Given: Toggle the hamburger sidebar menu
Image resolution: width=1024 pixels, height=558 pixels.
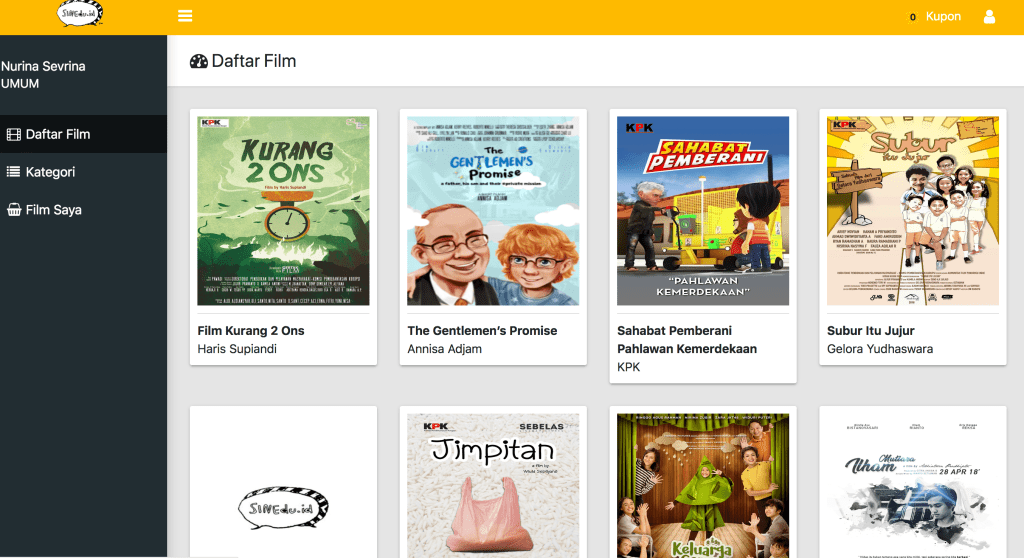Looking at the screenshot, I should [x=185, y=16].
